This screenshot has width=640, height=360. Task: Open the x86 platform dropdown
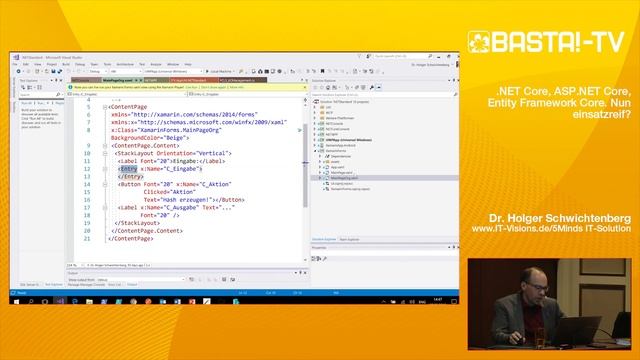pyautogui.click(x=125, y=71)
